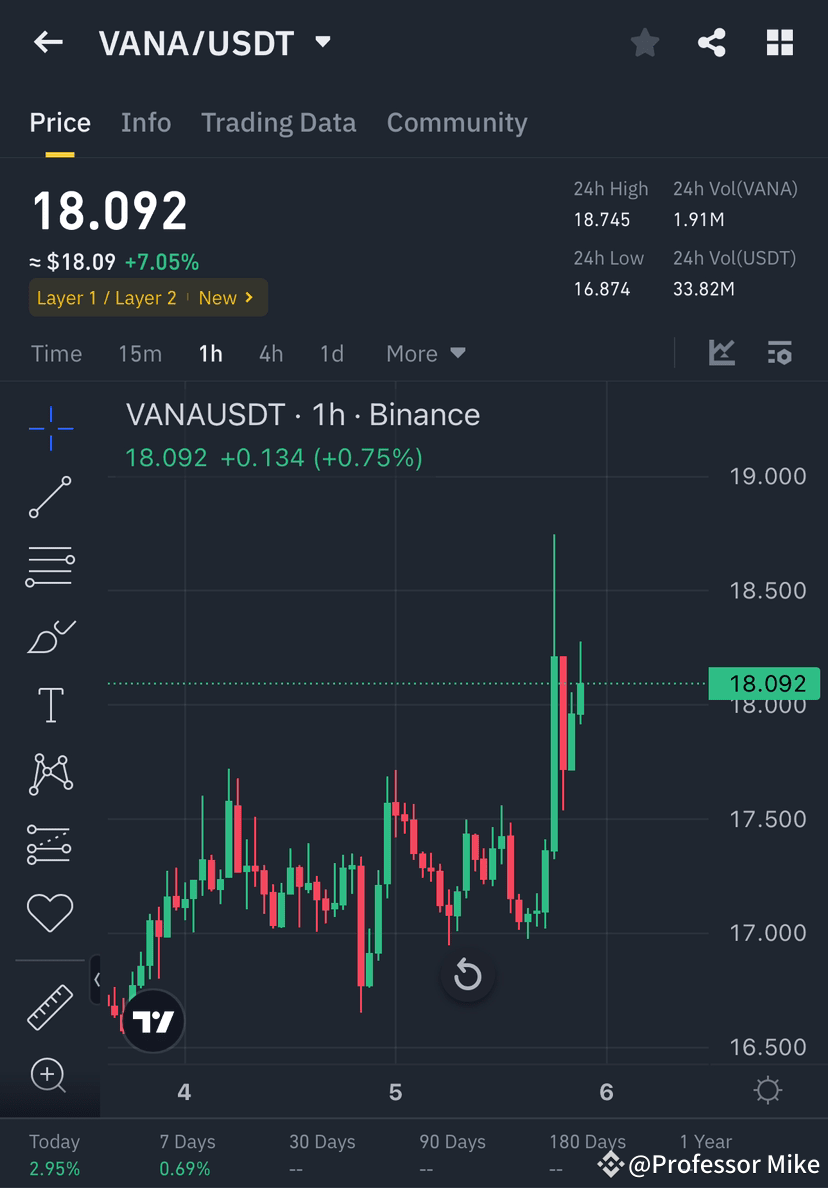
Task: Tap the 24h Vol(USDT) 33.82M value
Action: (x=704, y=289)
